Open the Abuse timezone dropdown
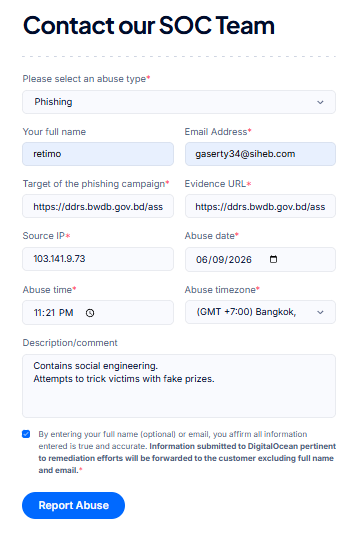This screenshot has height=537, width=362. tap(260, 312)
